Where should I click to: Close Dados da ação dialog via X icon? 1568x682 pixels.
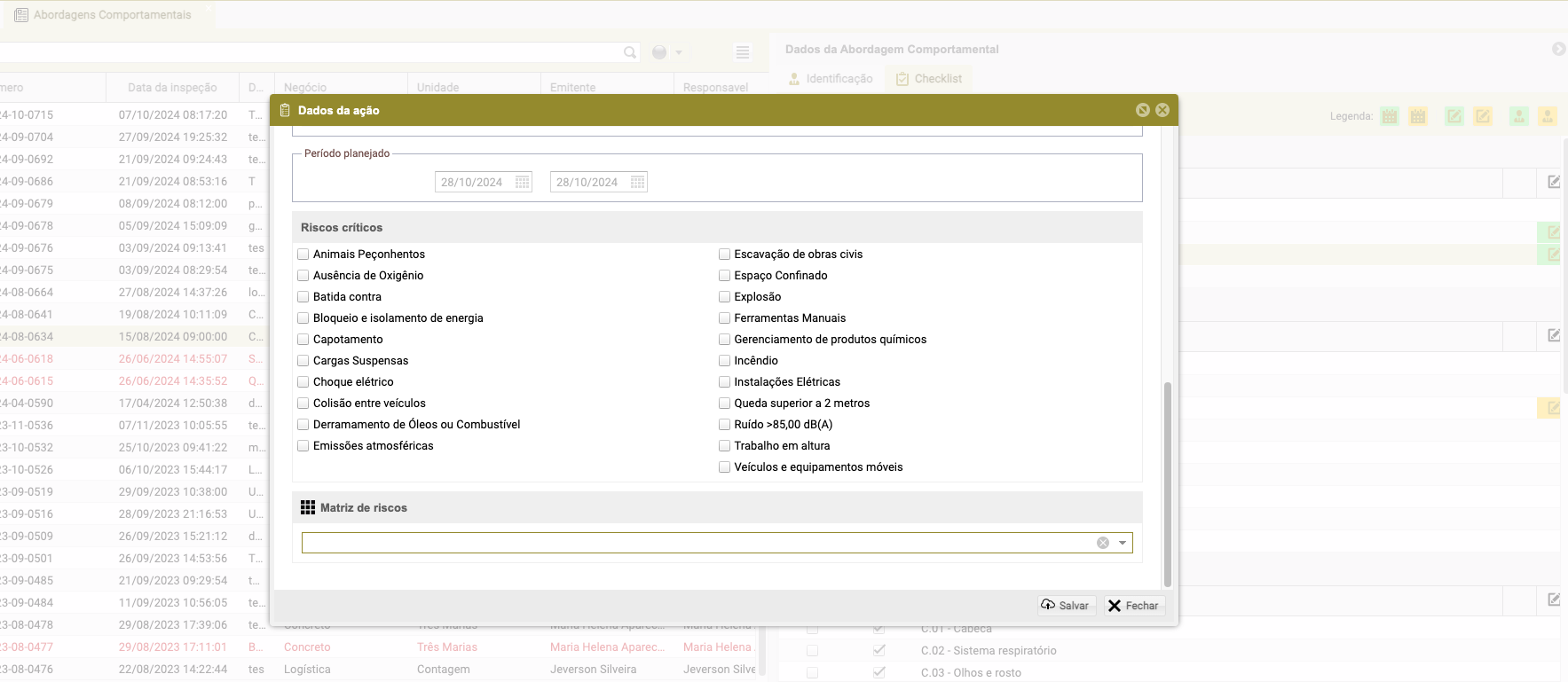click(1162, 110)
